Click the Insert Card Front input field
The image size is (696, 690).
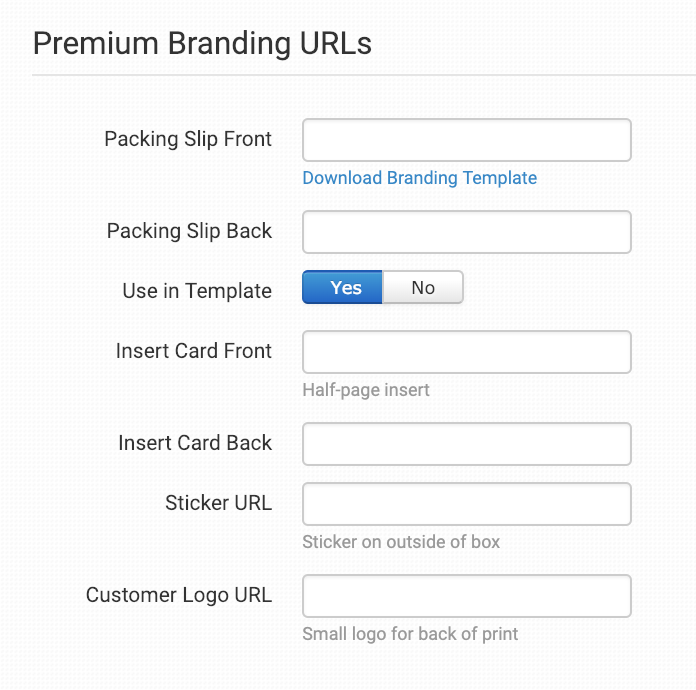(x=466, y=352)
